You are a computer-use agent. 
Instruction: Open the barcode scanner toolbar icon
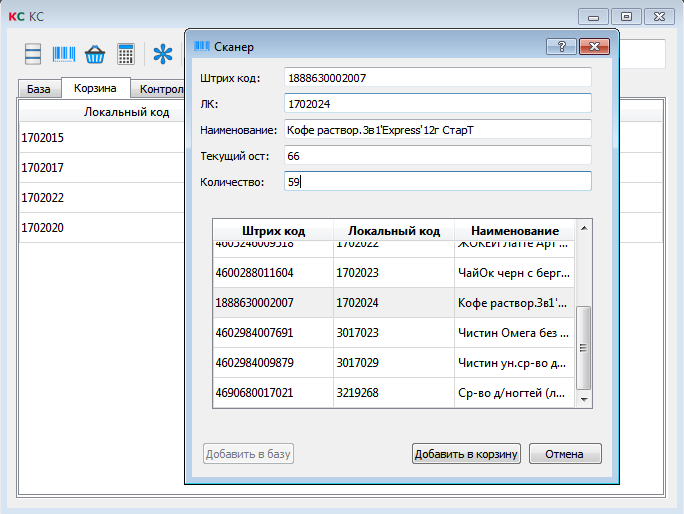click(x=64, y=54)
